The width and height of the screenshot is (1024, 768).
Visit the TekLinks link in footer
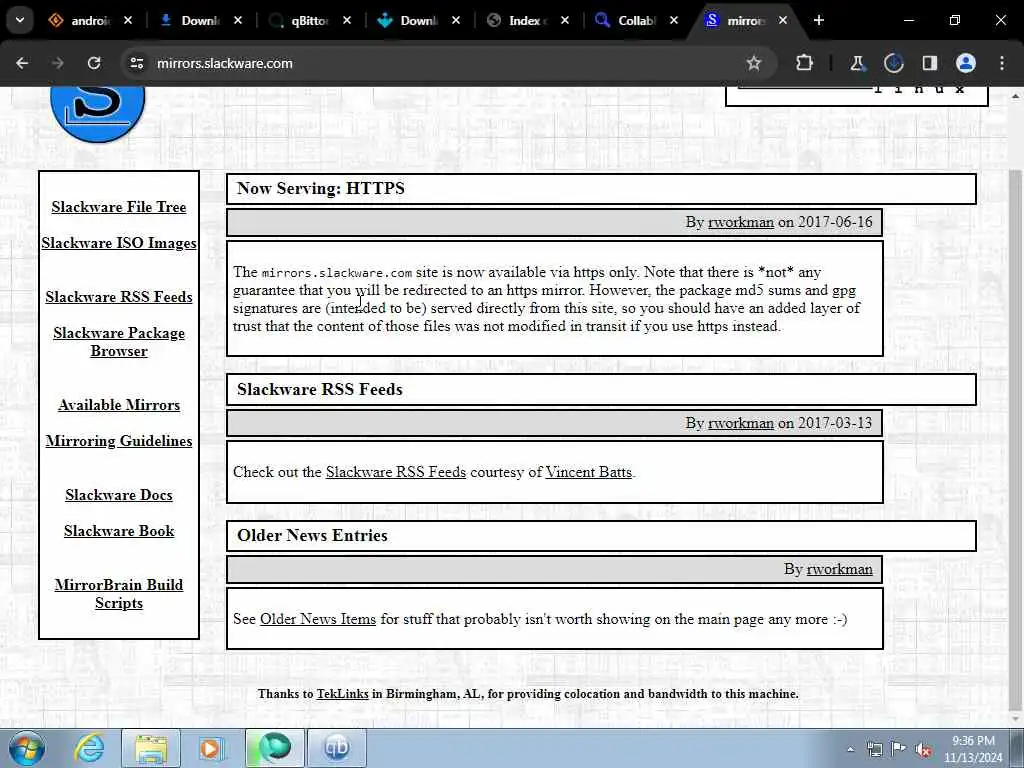[343, 694]
